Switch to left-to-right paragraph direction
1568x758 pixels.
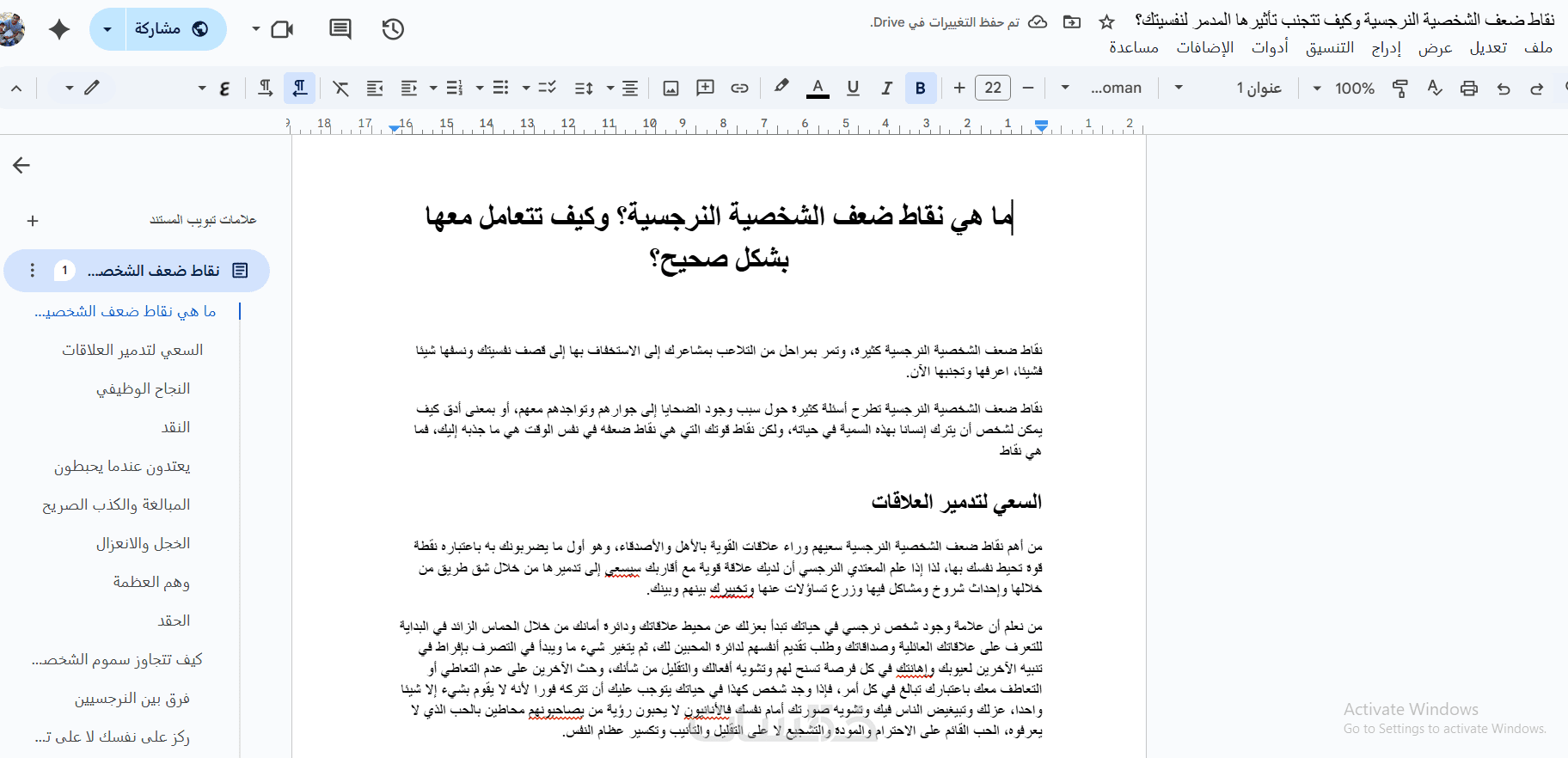coord(266,88)
